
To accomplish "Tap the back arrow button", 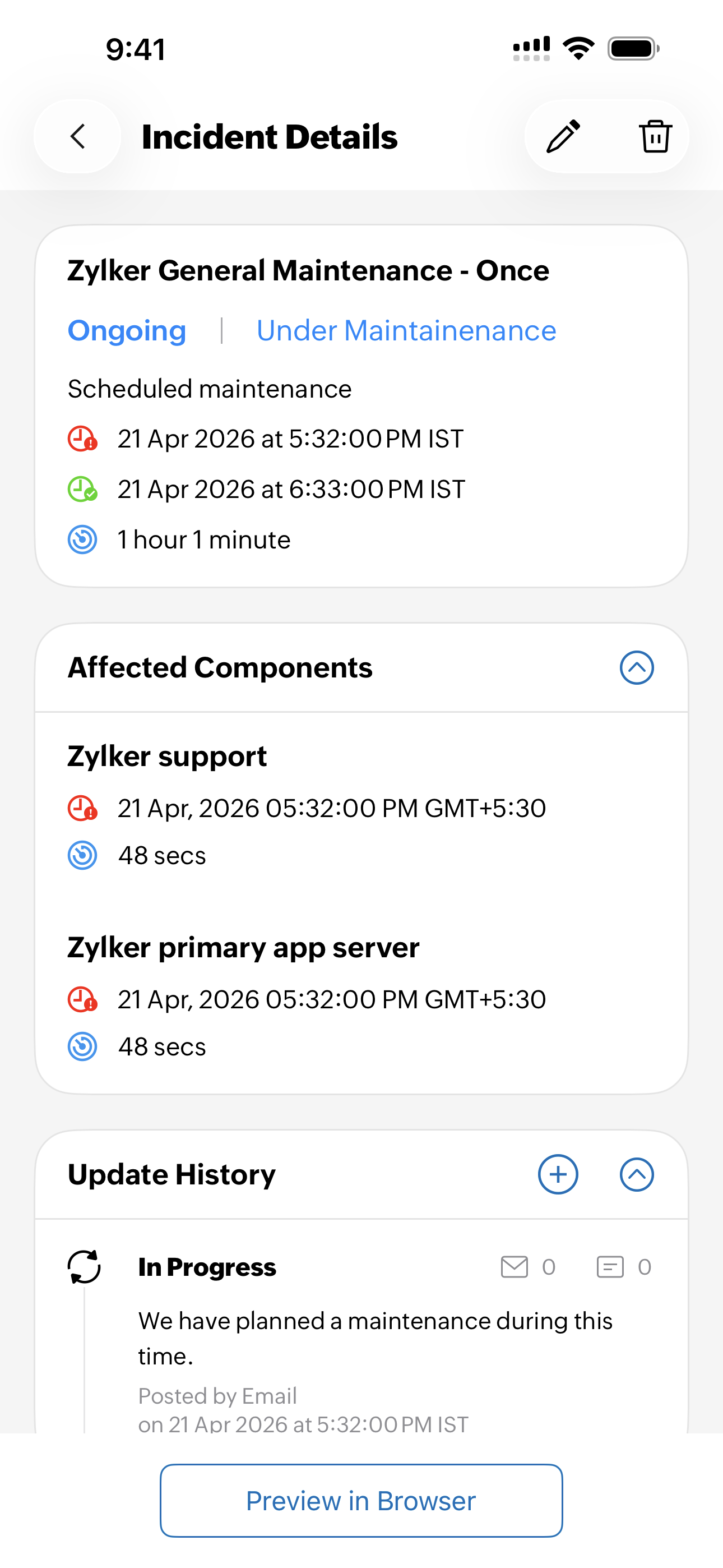I will pyautogui.click(x=78, y=136).
